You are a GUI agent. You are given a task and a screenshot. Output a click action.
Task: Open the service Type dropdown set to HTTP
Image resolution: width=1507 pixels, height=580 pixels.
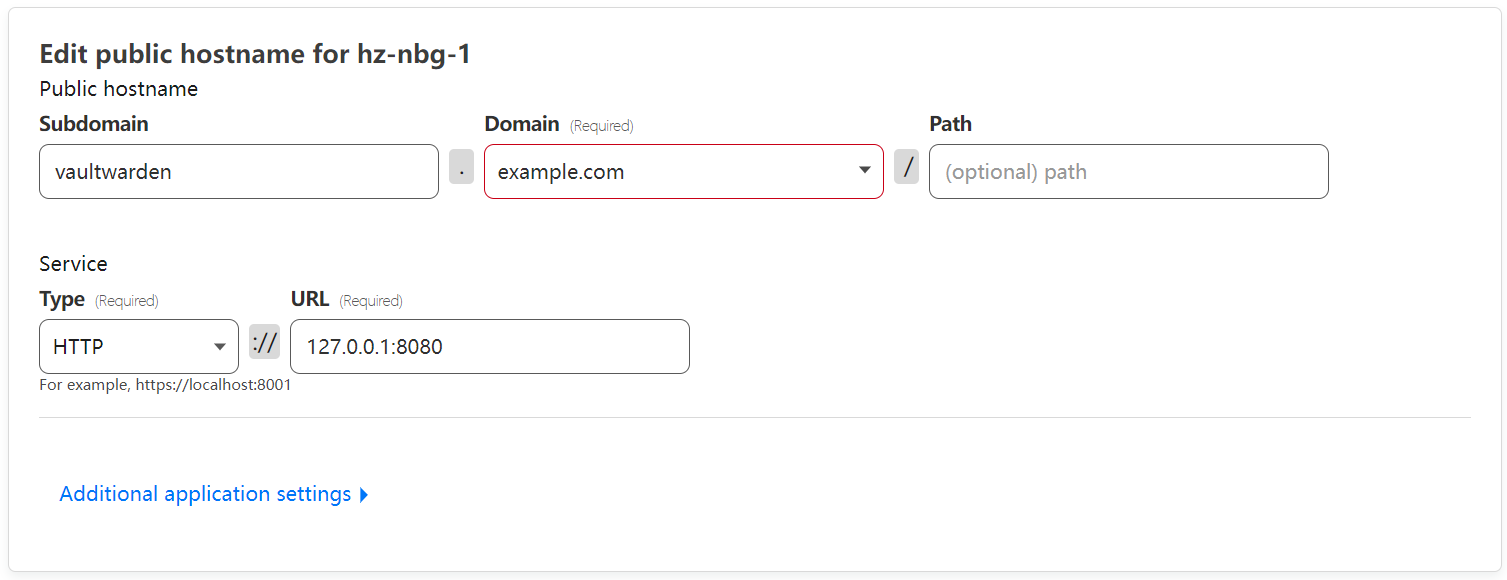coord(139,346)
